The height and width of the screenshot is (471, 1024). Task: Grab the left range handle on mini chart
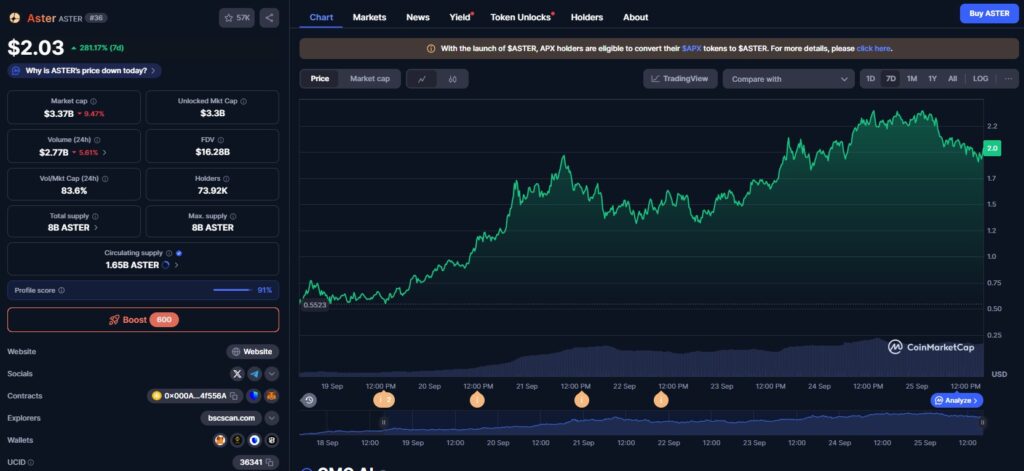click(383, 423)
